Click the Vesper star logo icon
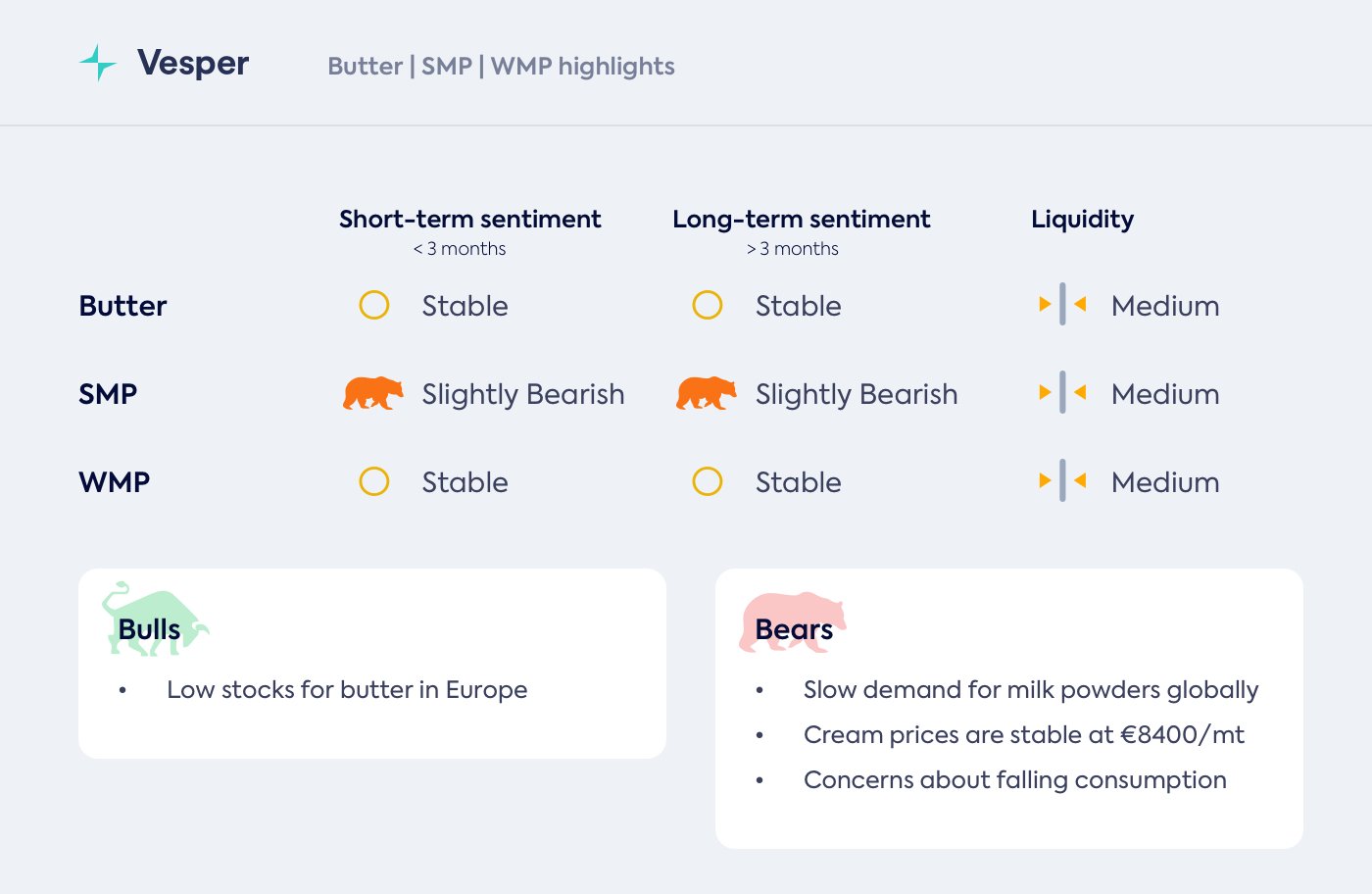Image resolution: width=1372 pixels, height=894 pixels. [98, 63]
